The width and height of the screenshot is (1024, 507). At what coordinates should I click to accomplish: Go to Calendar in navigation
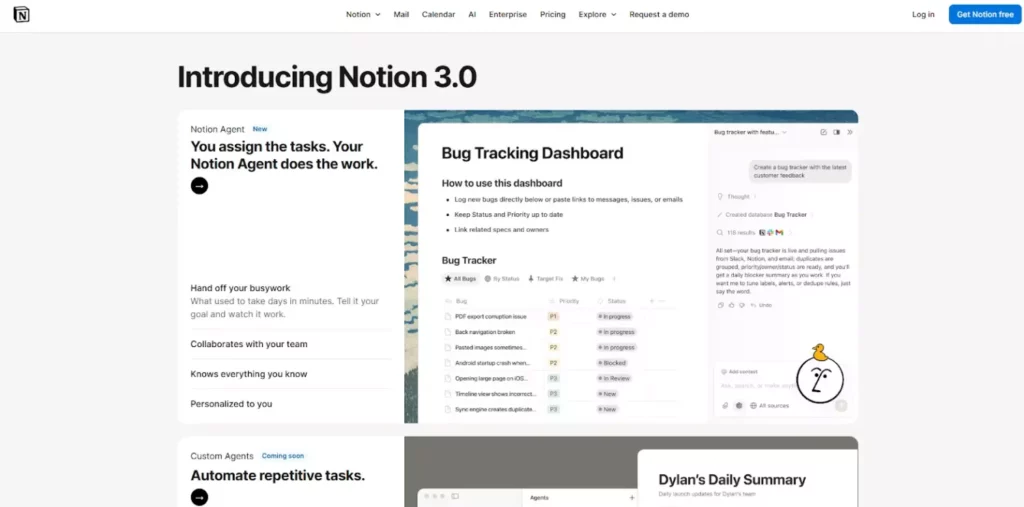pos(438,14)
